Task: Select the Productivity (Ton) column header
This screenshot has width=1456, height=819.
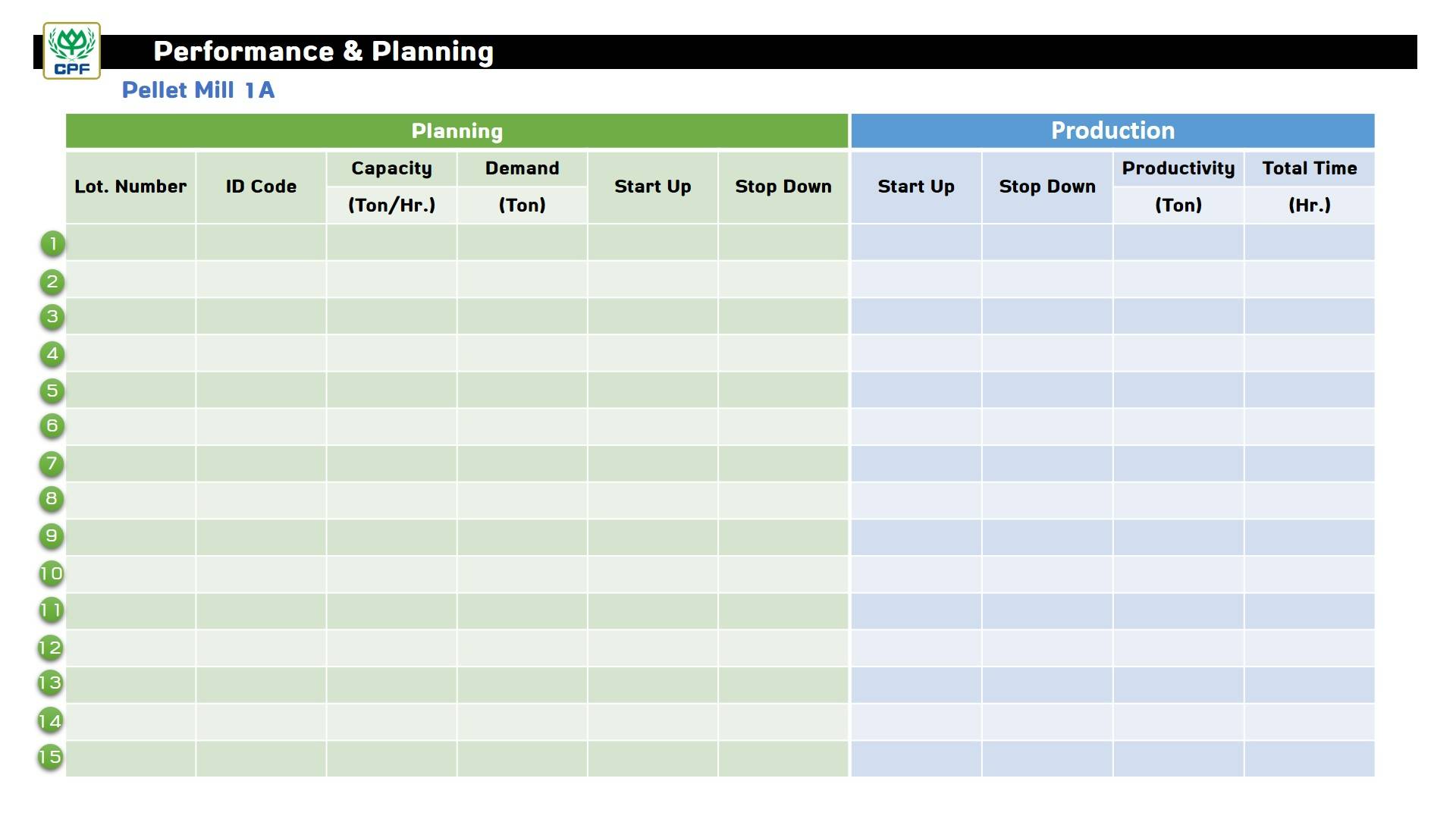Action: pos(1178,187)
